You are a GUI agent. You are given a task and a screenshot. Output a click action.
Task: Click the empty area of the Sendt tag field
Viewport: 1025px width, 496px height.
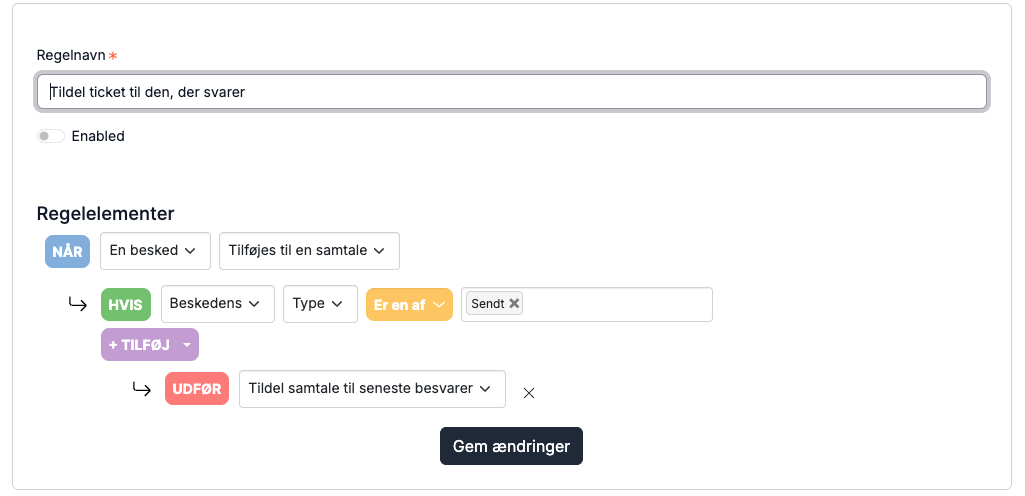coord(618,305)
